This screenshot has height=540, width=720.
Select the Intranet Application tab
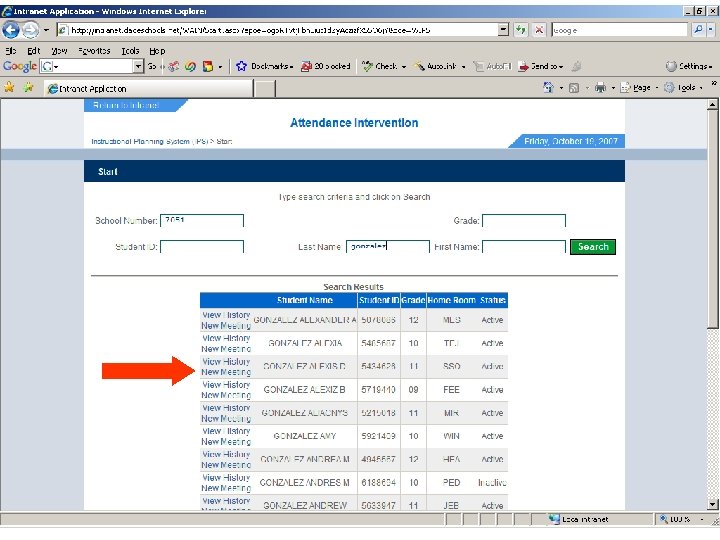click(x=148, y=89)
